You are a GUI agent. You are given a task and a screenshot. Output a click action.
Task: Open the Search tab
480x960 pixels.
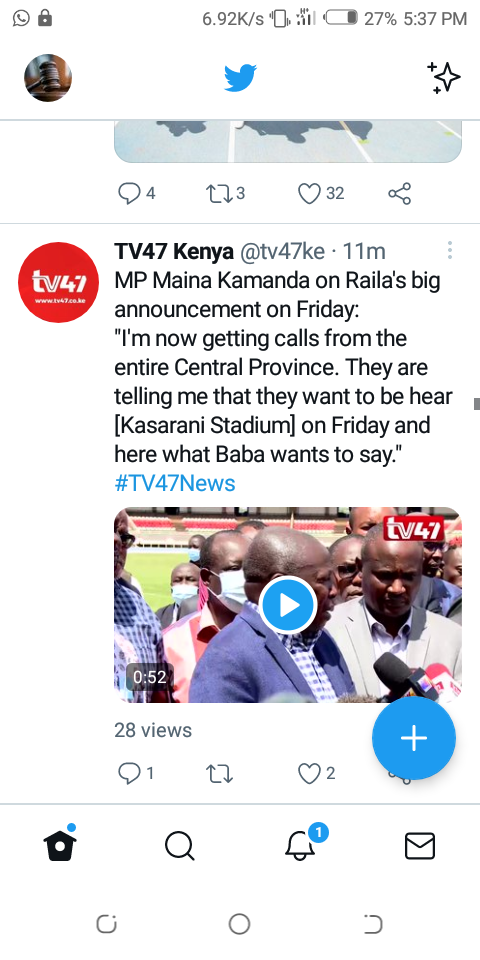[x=180, y=846]
